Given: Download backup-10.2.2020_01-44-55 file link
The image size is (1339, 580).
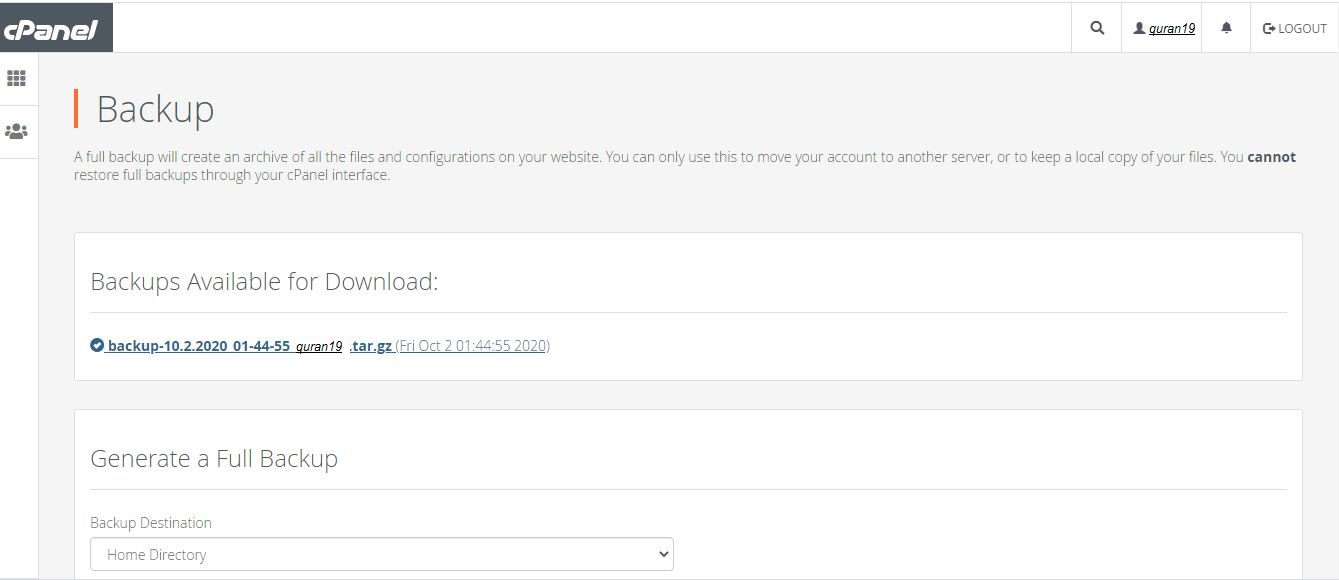Looking at the screenshot, I should (x=198, y=346).
